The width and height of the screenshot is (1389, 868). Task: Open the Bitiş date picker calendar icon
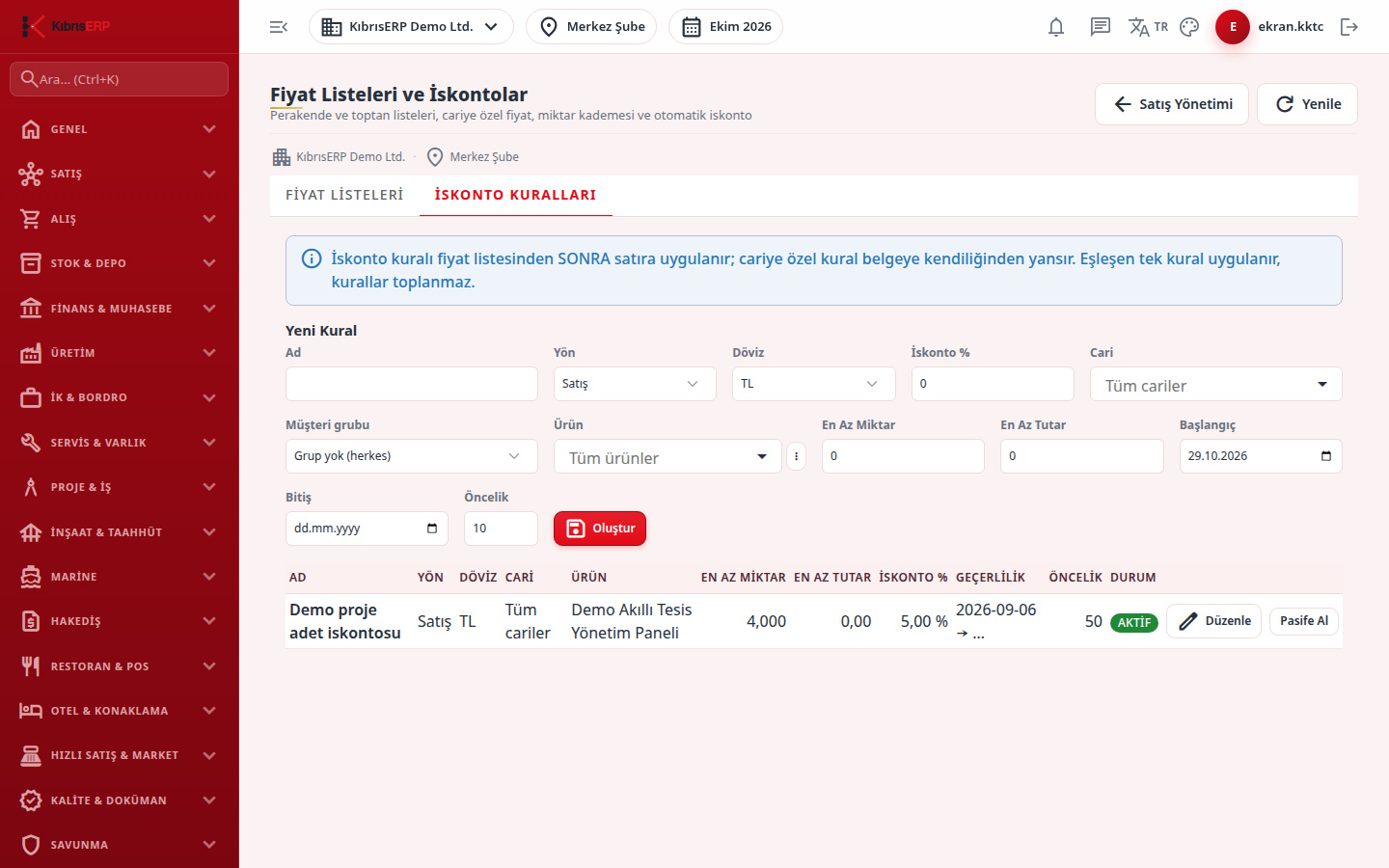(432, 529)
